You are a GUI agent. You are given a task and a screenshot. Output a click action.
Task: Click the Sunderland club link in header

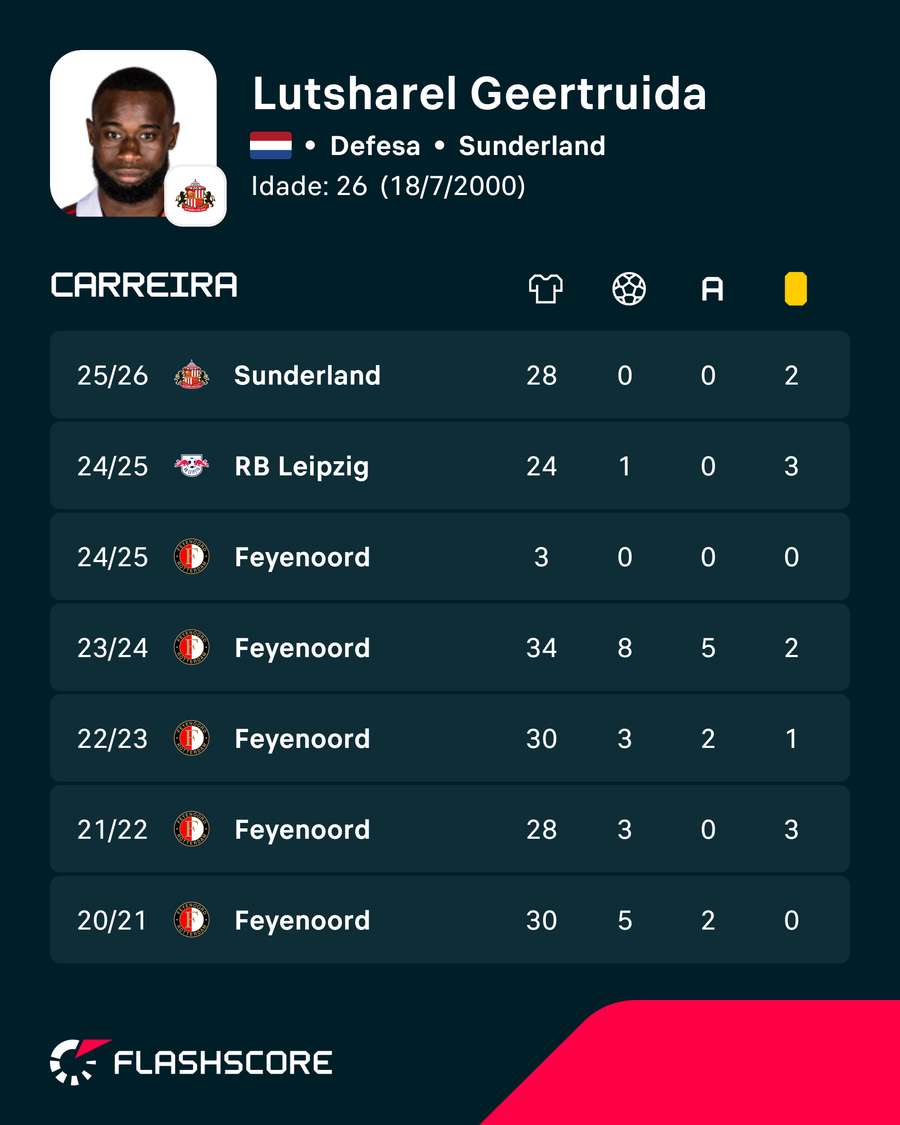pos(532,146)
